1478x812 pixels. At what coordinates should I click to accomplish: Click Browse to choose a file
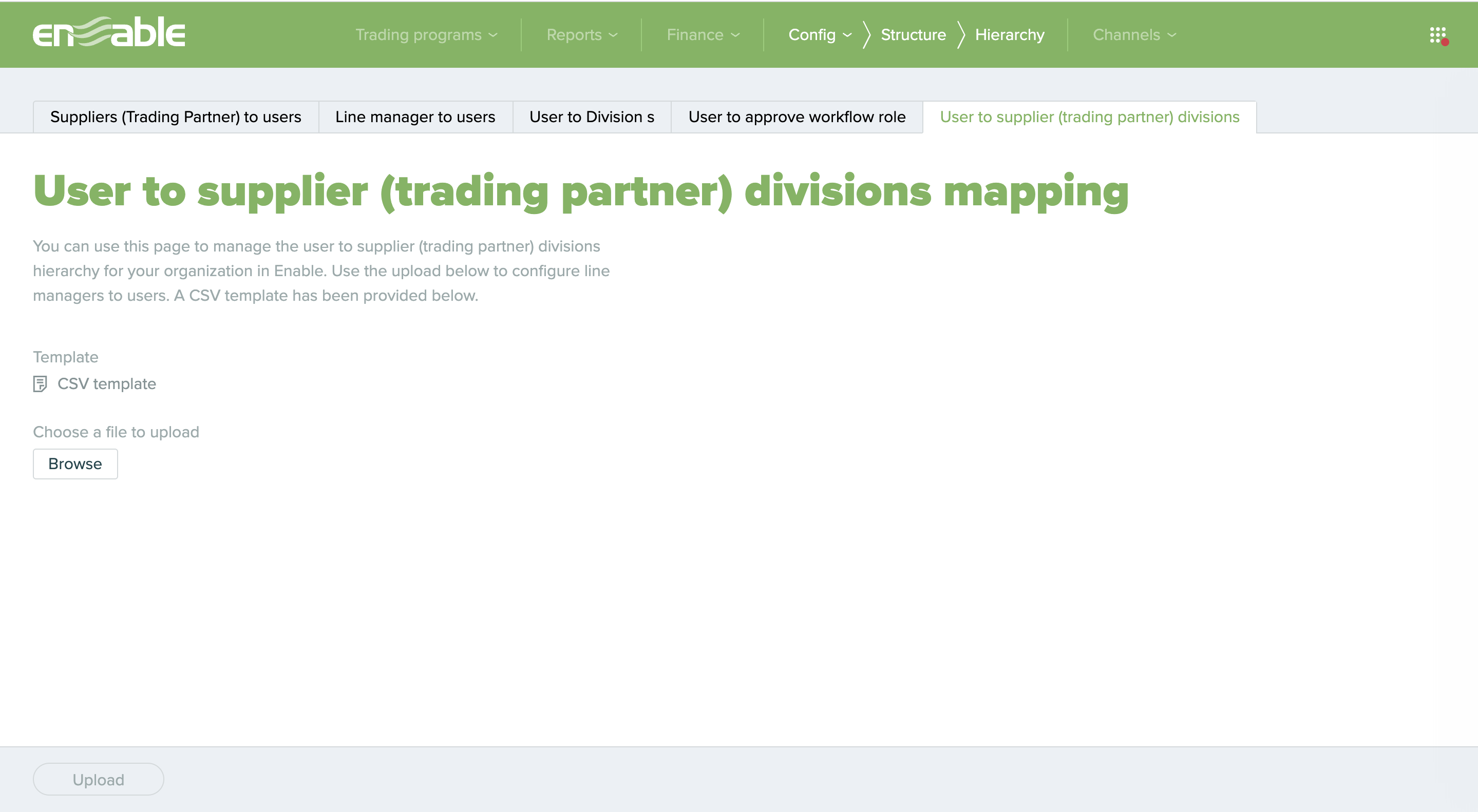[x=75, y=464]
